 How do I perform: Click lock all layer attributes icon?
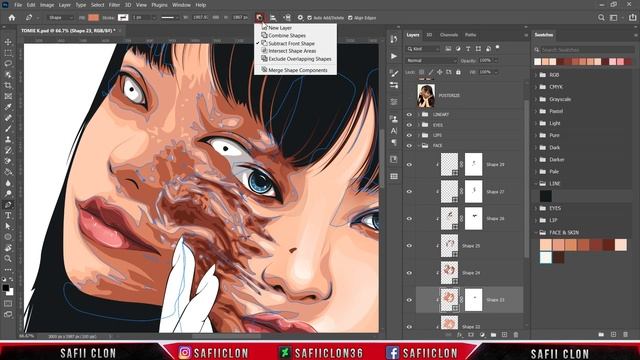(x=458, y=72)
